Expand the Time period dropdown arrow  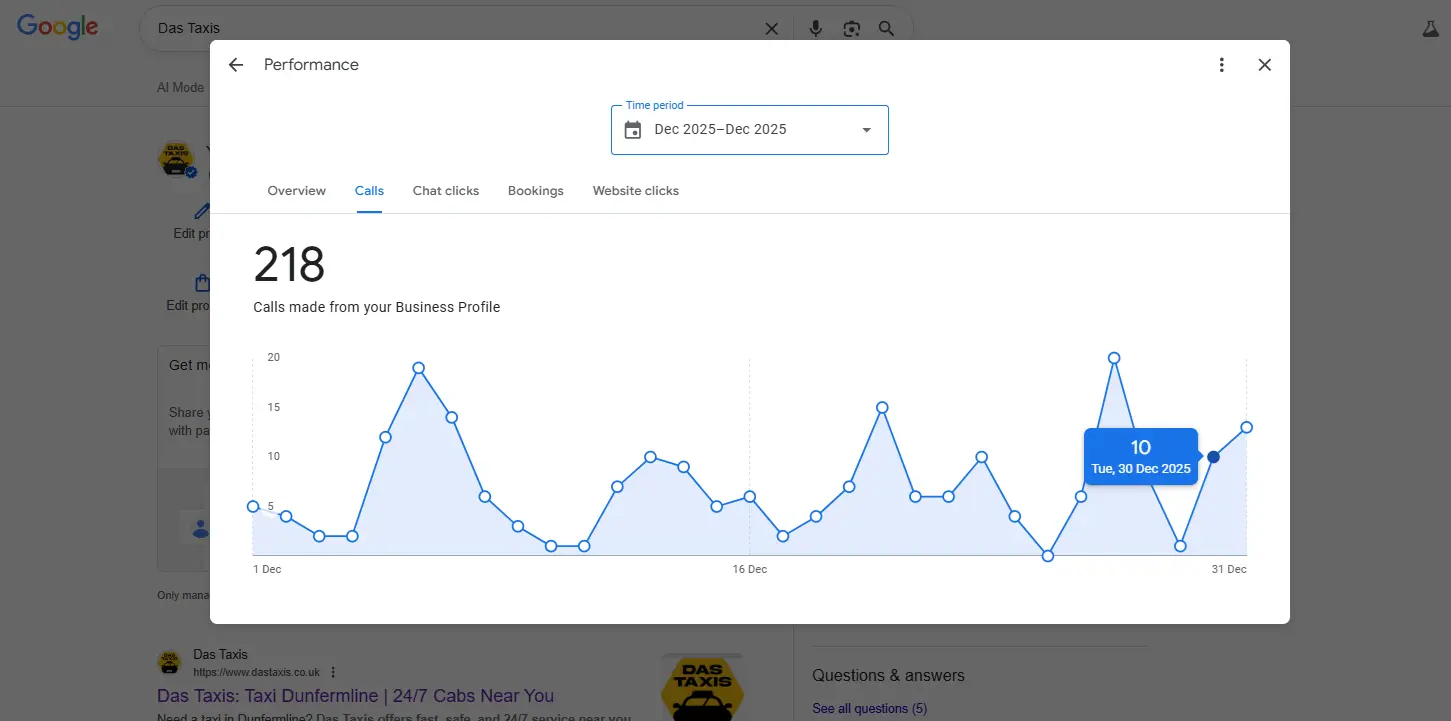coord(866,130)
